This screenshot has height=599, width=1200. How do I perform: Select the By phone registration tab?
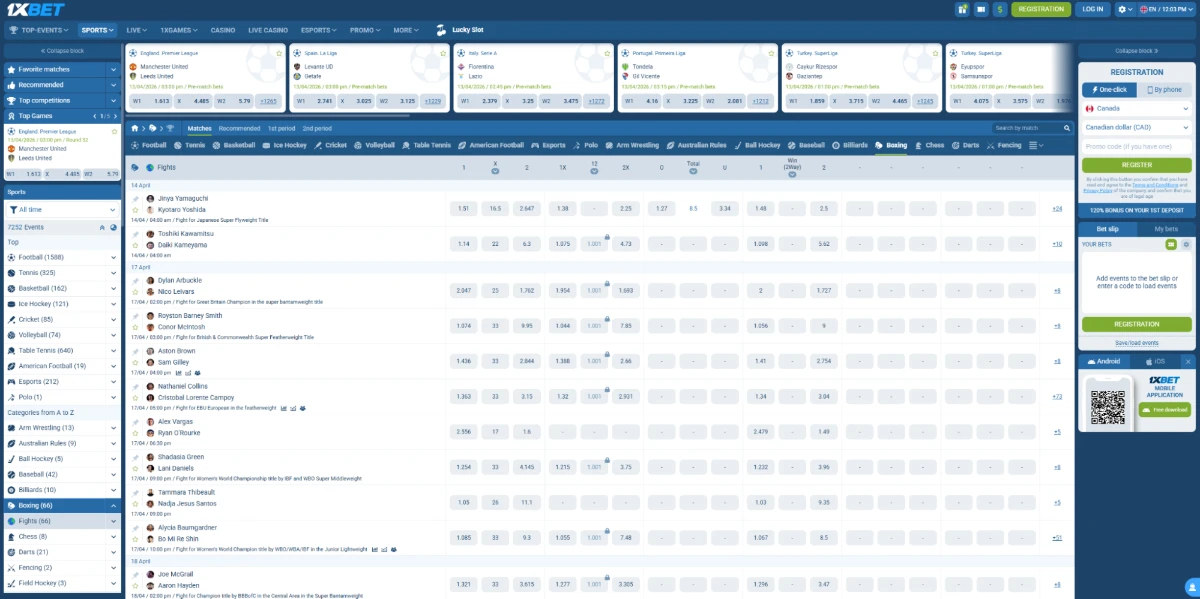point(1164,89)
